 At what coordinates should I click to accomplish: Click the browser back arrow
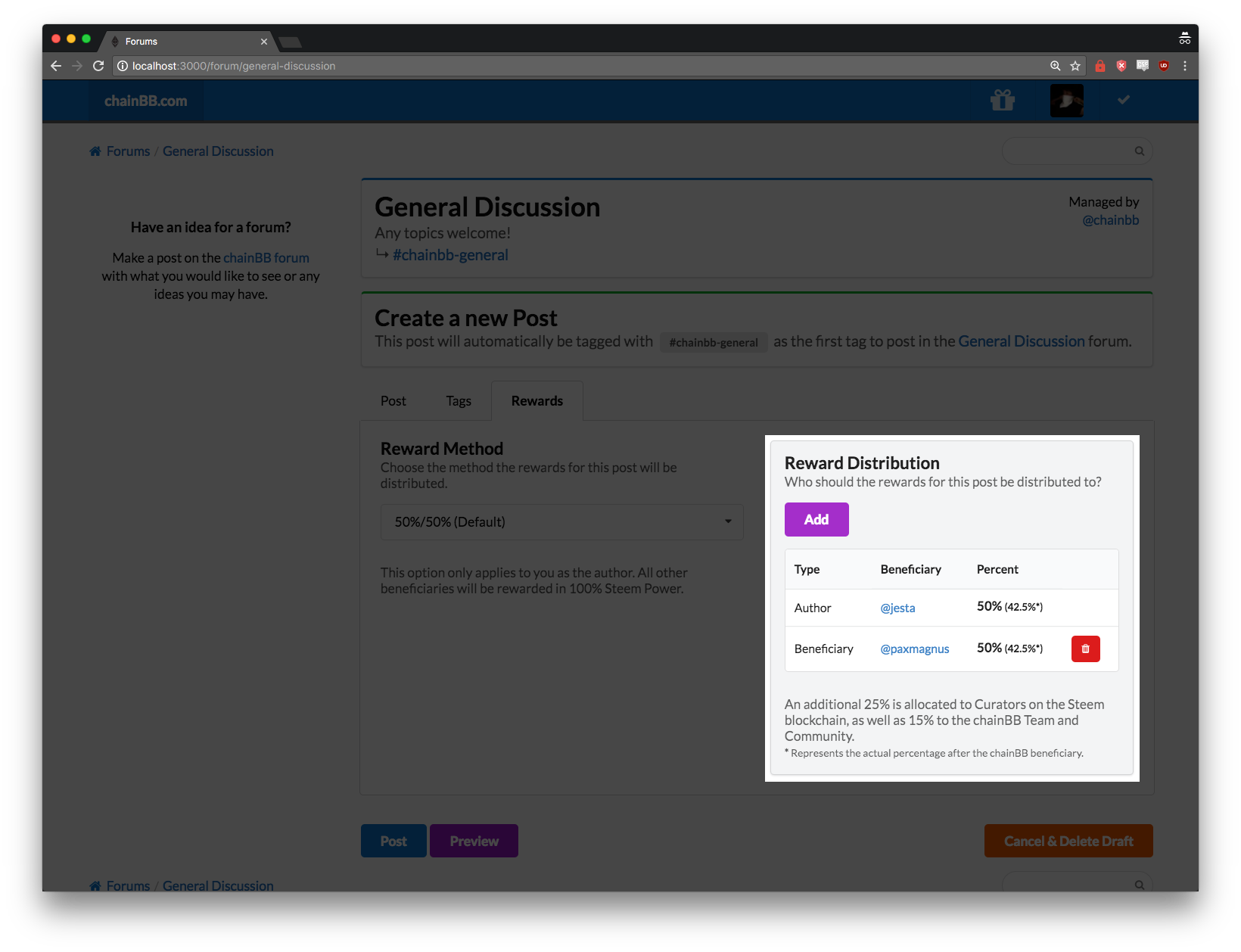[x=56, y=66]
